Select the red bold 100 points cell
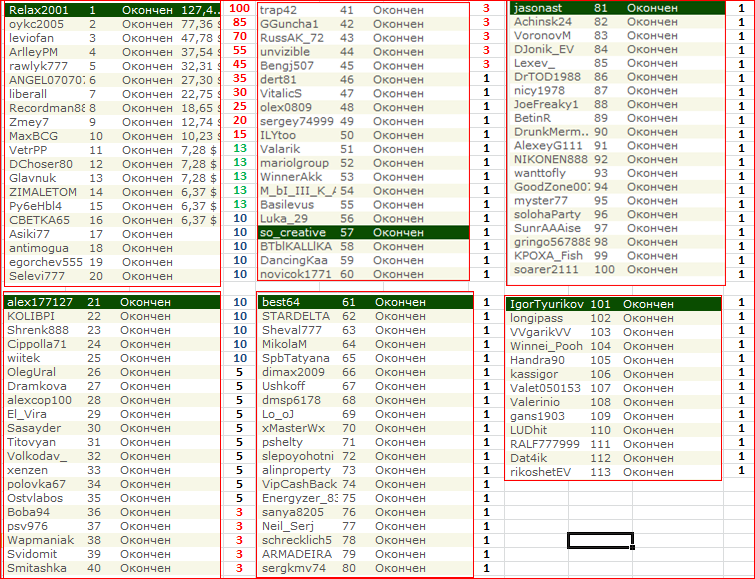The height and width of the screenshot is (579, 755). coord(239,9)
